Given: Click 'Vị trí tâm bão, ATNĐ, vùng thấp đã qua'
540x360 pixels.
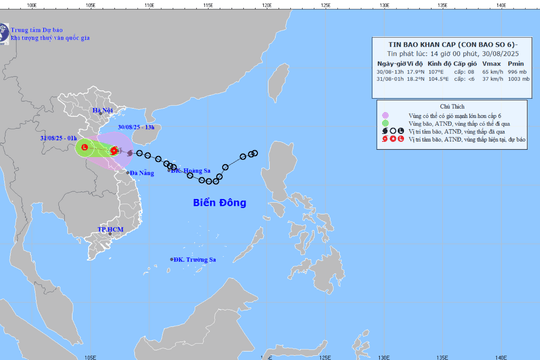Looking at the screenshot, I should tap(457, 132).
